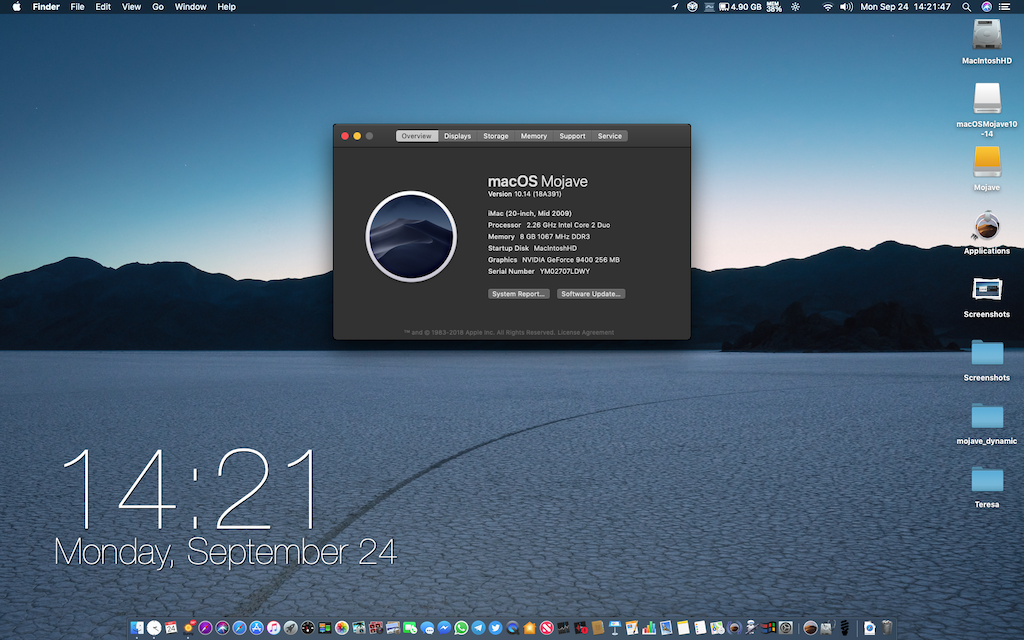Click the System Report button

519,294
